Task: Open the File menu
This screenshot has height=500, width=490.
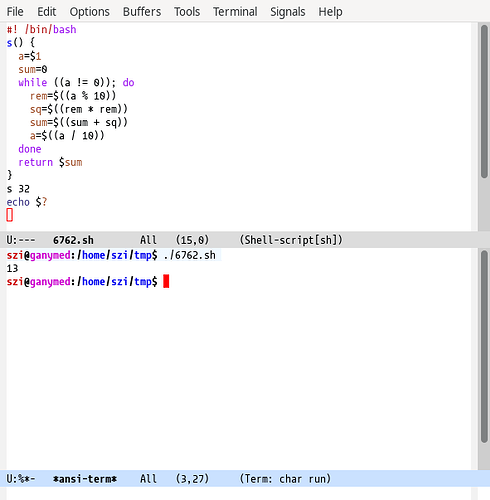Action: (15, 12)
